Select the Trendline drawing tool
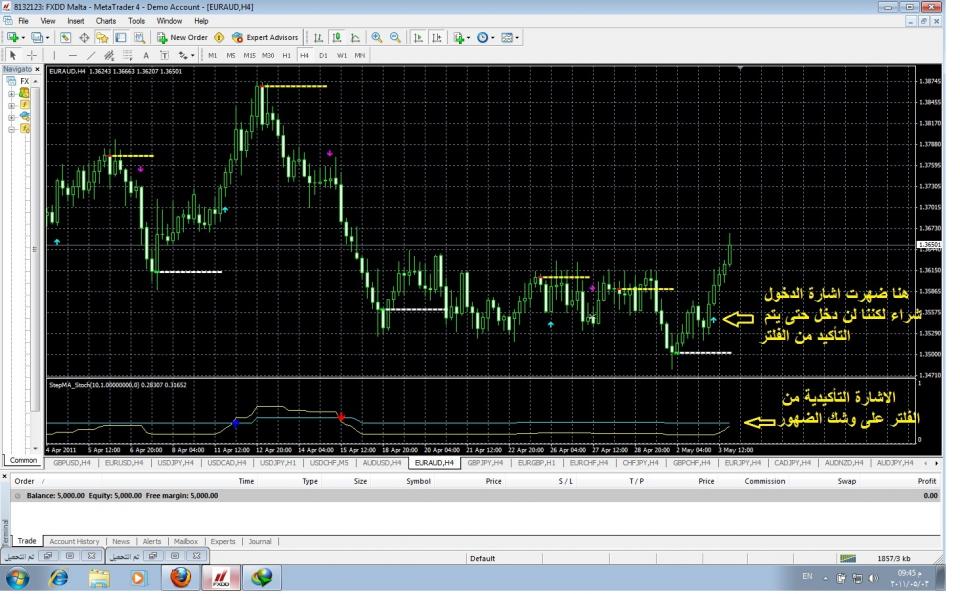Image resolution: width=960 pixels, height=594 pixels. [x=91, y=55]
